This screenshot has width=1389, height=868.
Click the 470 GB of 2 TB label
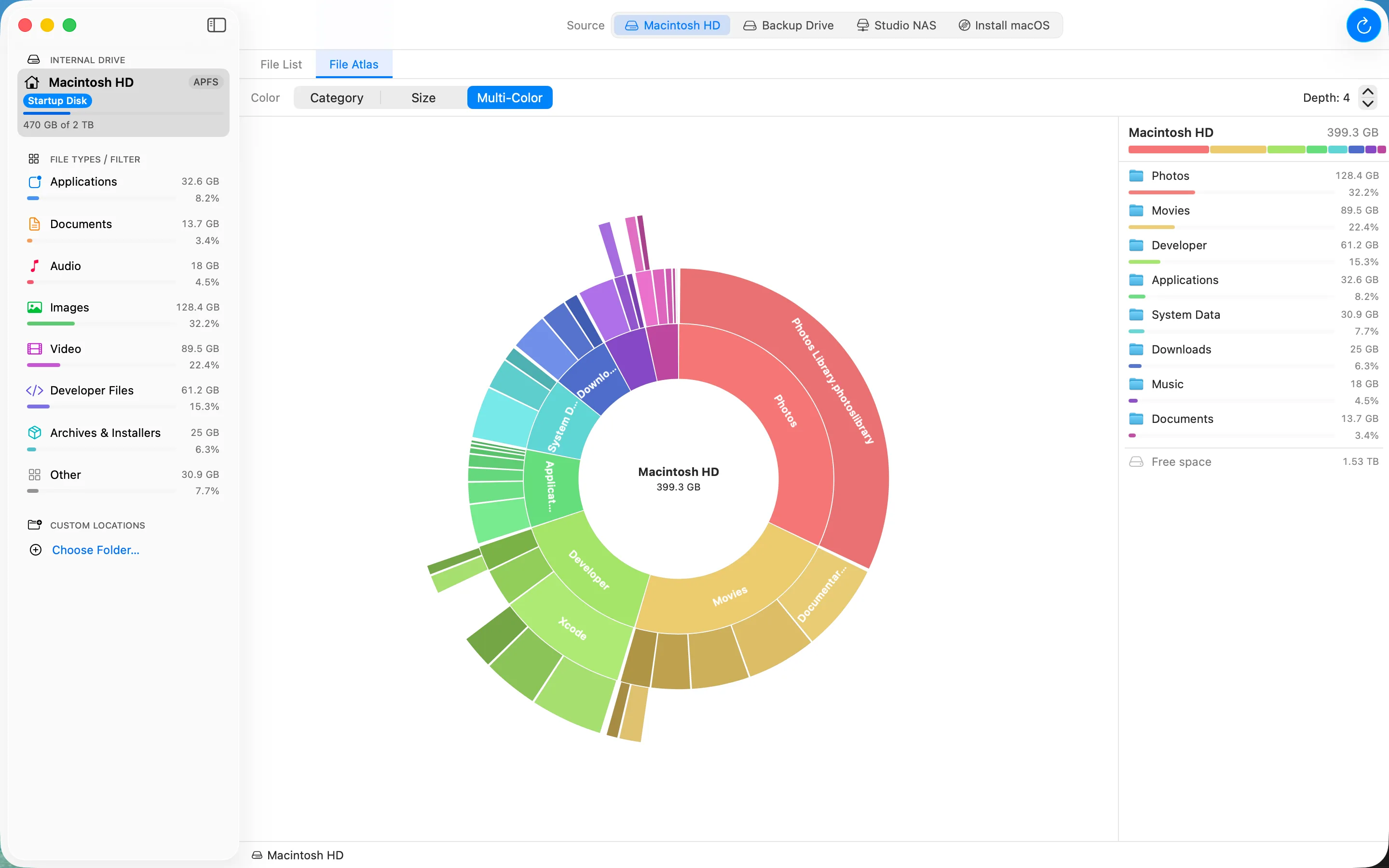click(x=58, y=124)
